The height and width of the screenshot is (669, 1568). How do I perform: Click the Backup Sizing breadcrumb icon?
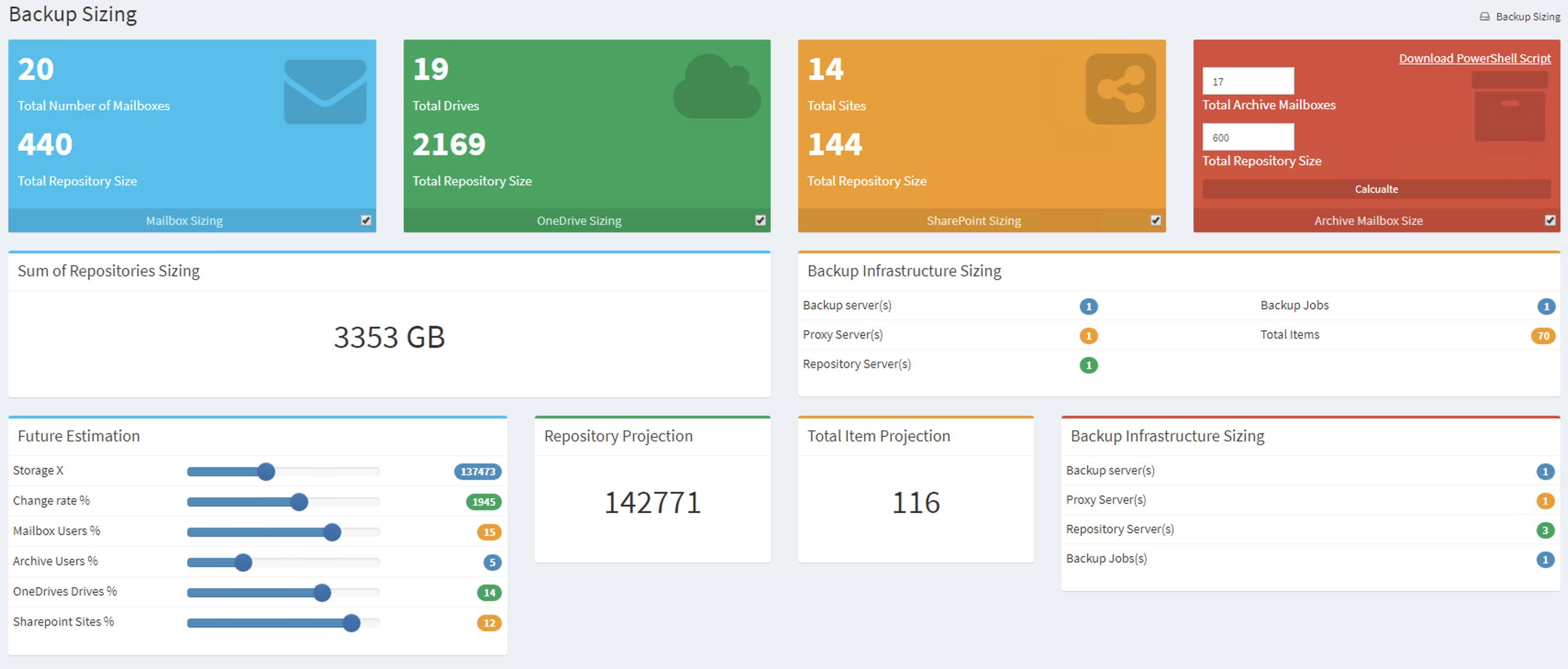[1485, 17]
